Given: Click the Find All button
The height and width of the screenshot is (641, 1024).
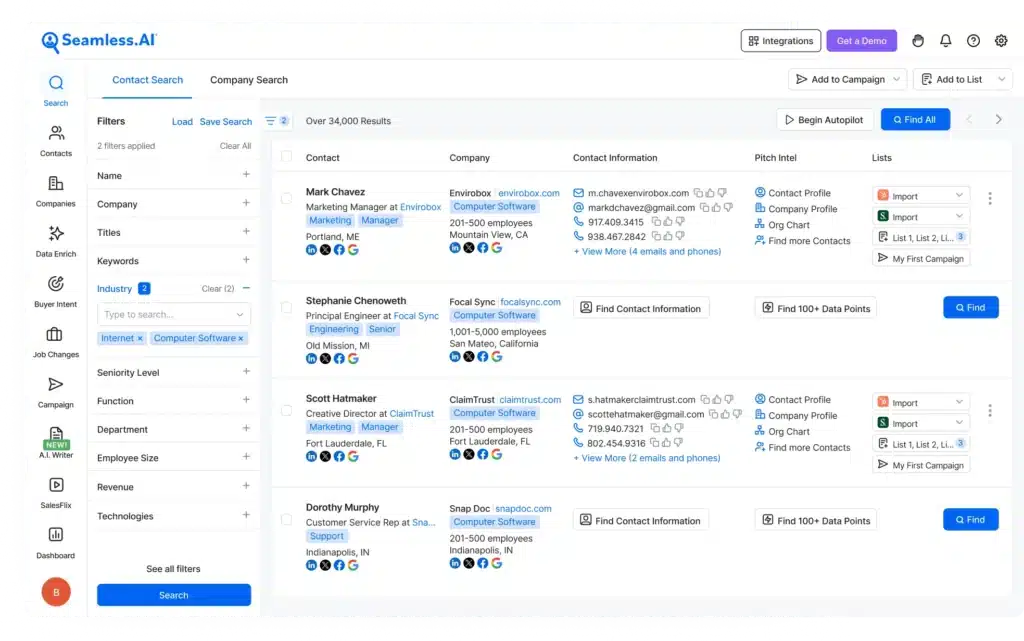Looking at the screenshot, I should pos(915,118).
